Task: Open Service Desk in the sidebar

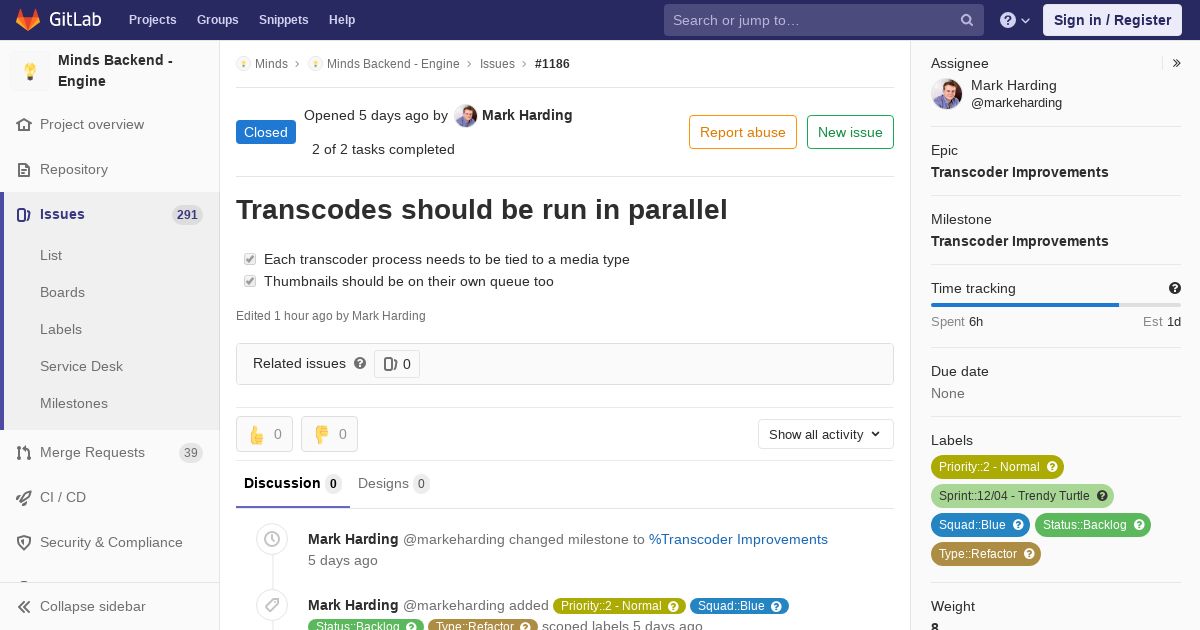Action: pos(81,367)
